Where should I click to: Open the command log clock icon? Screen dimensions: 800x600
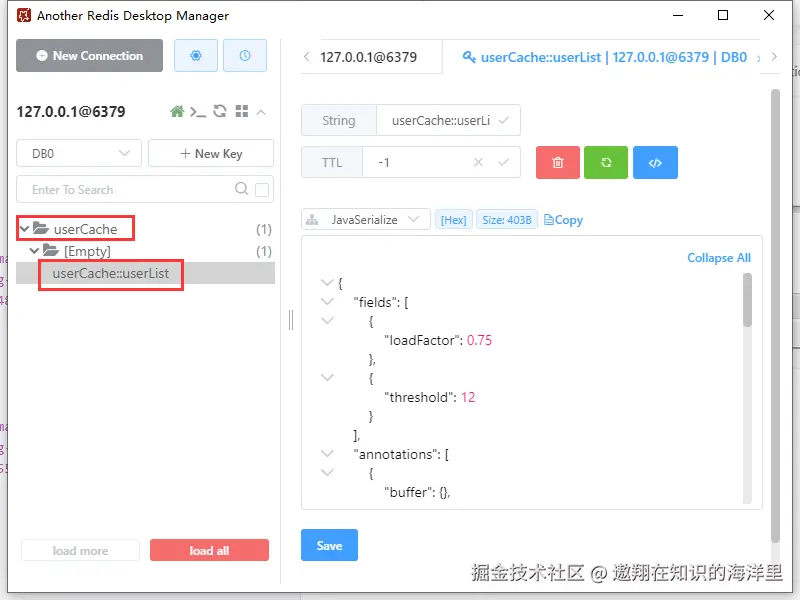[245, 56]
